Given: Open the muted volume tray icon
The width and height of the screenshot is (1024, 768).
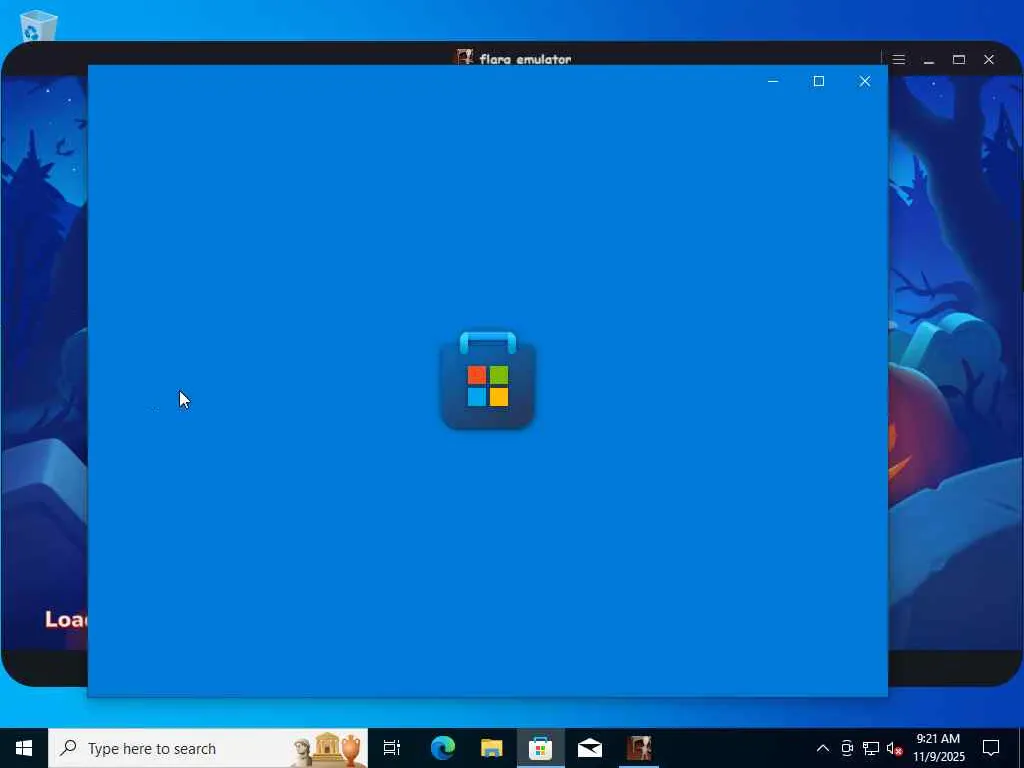Looking at the screenshot, I should pyautogui.click(x=895, y=748).
